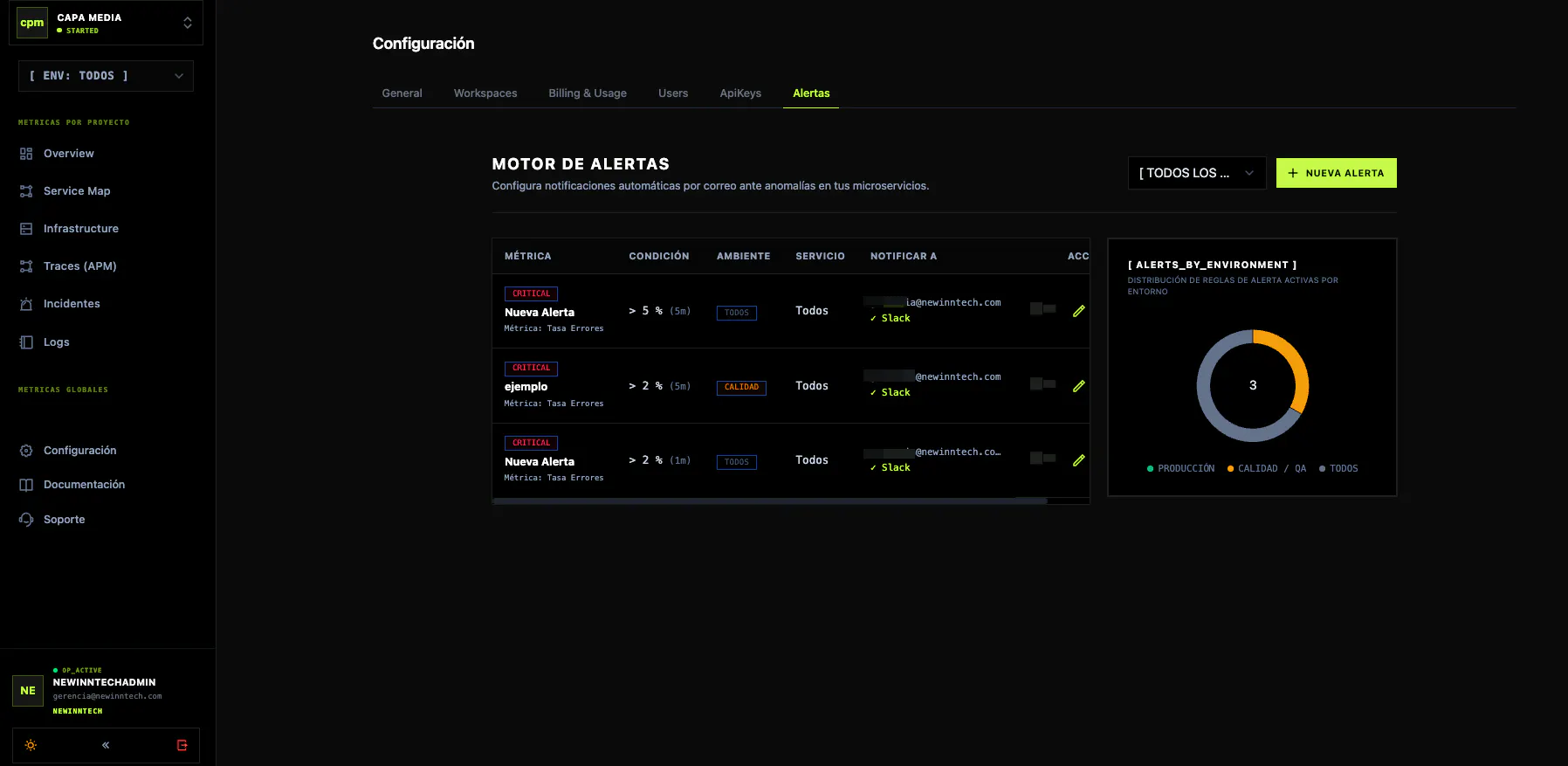Click TODOS legend entry in chart
This screenshot has height=766, width=1568.
1338,469
